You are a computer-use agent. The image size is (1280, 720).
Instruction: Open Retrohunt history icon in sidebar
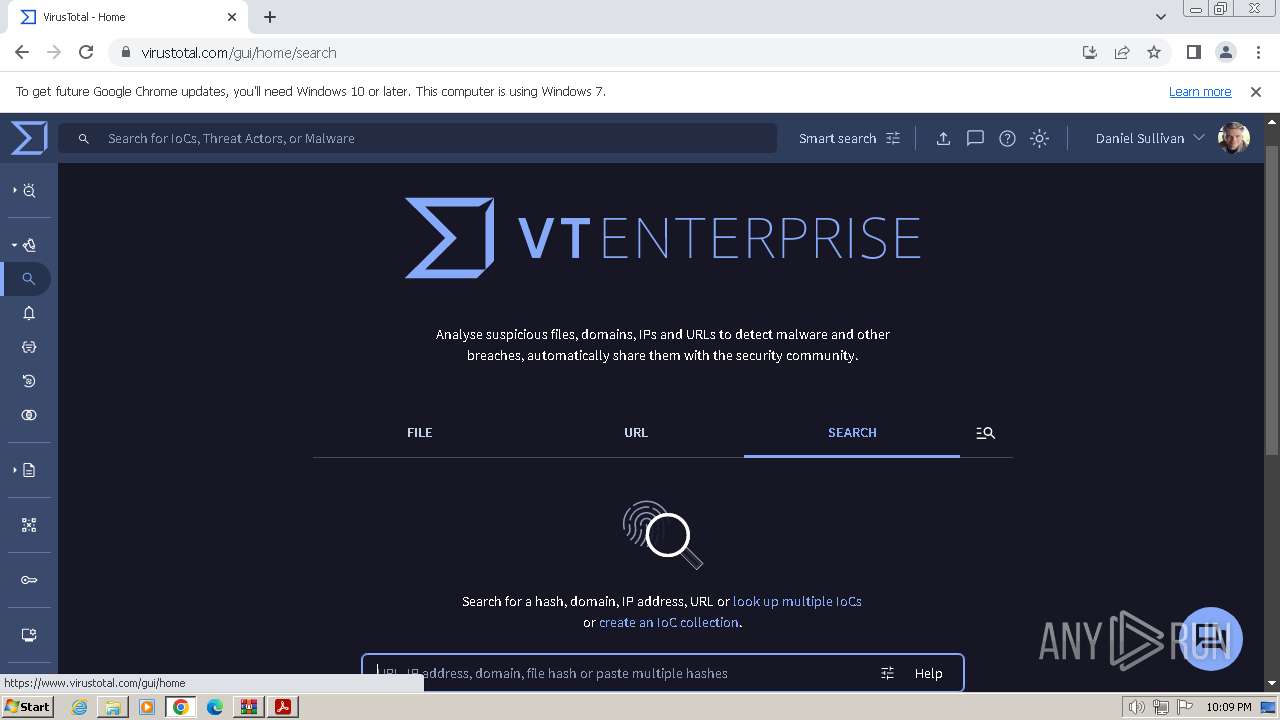[29, 381]
